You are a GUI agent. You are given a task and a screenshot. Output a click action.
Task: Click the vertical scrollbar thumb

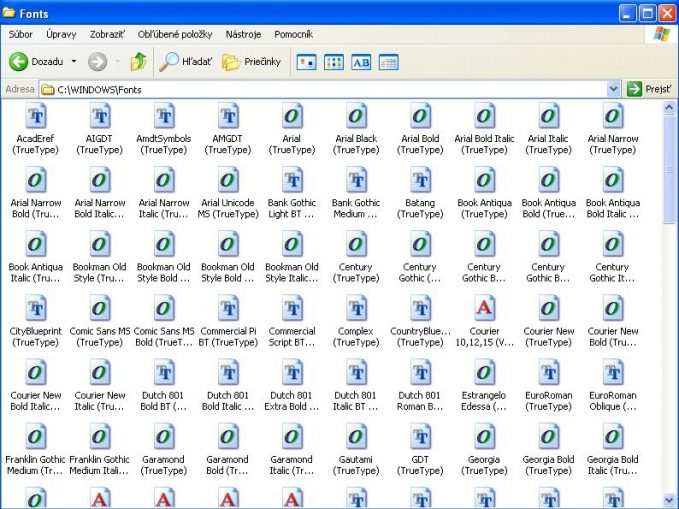pos(669,170)
